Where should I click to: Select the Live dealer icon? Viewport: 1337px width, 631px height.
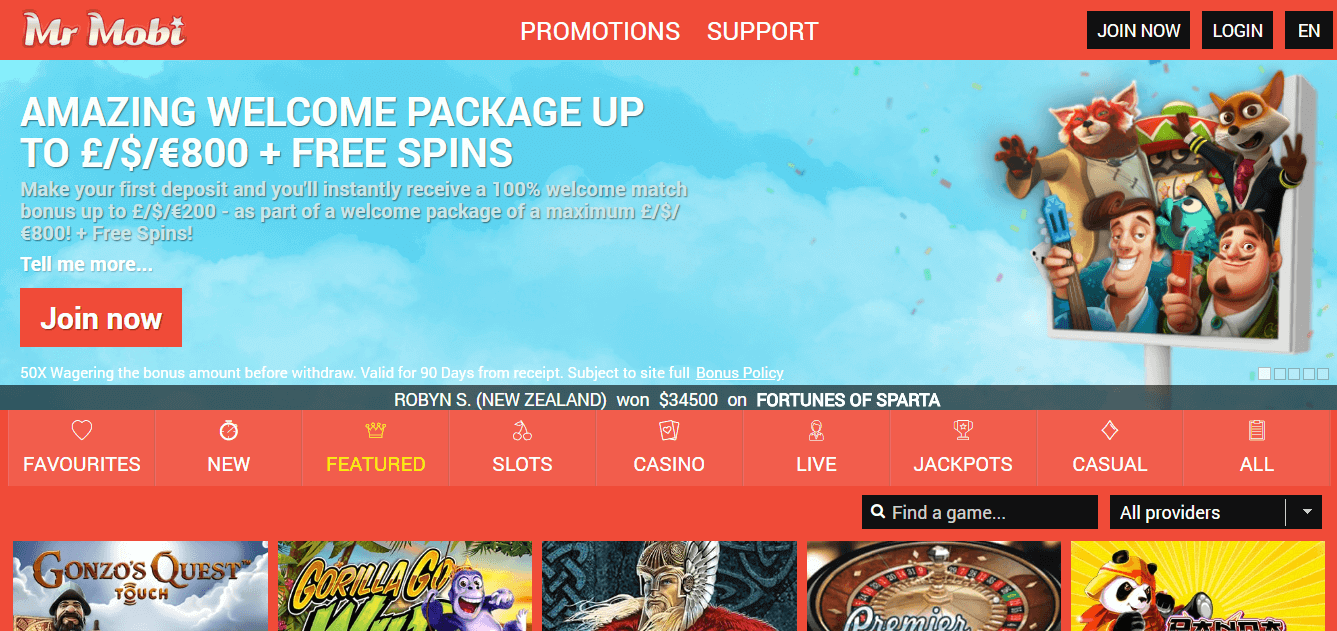816,431
